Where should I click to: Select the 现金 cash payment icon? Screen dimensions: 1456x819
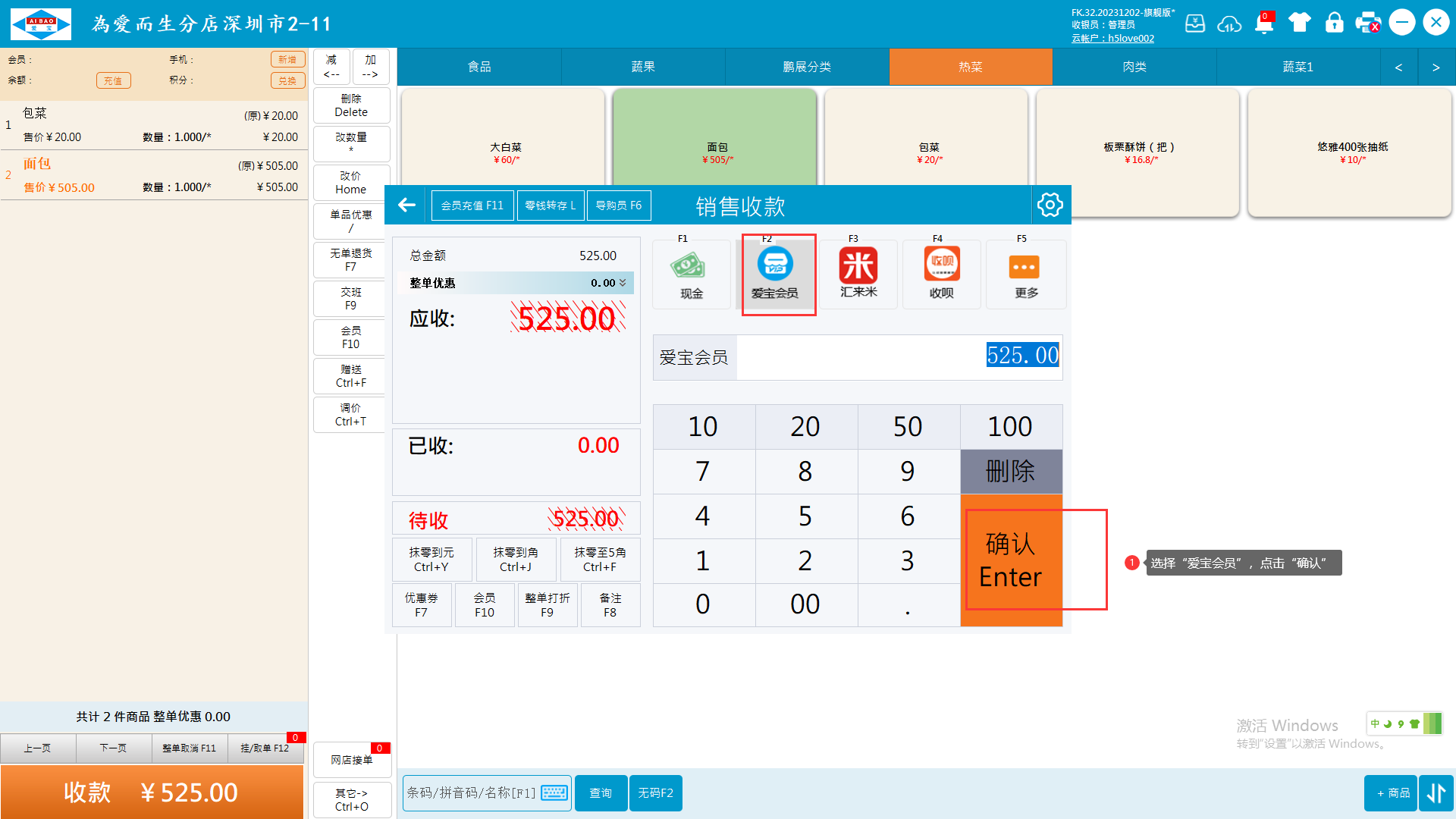click(691, 275)
